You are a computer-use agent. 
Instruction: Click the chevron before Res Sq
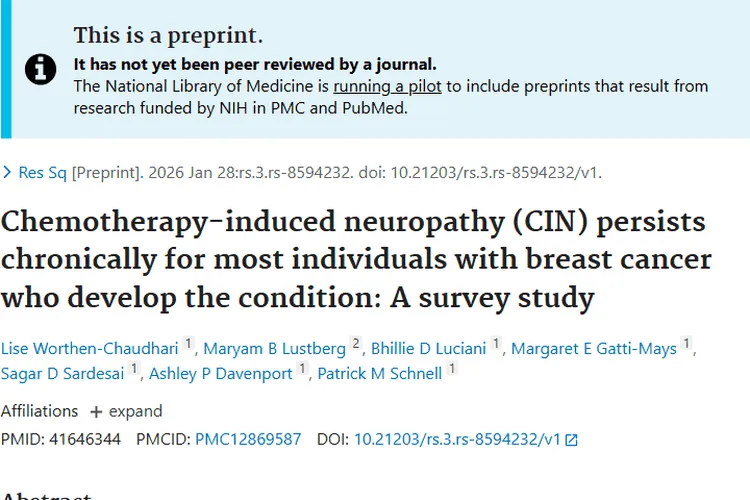click(x=7, y=173)
